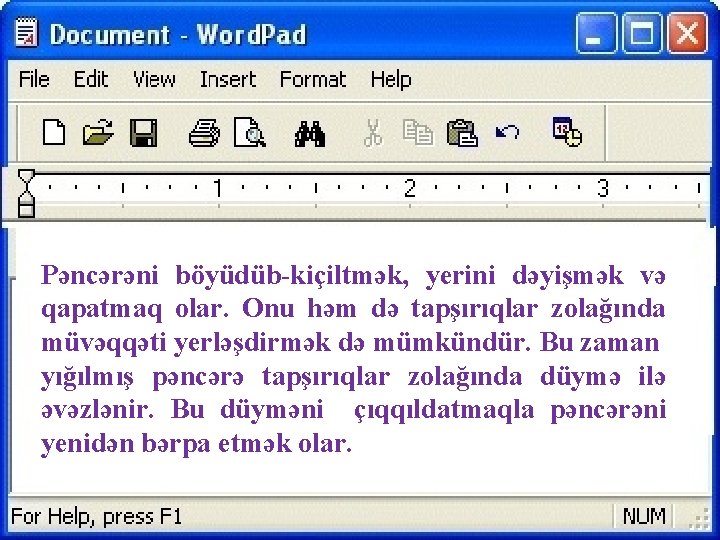Open the Format menu

pos(313,79)
